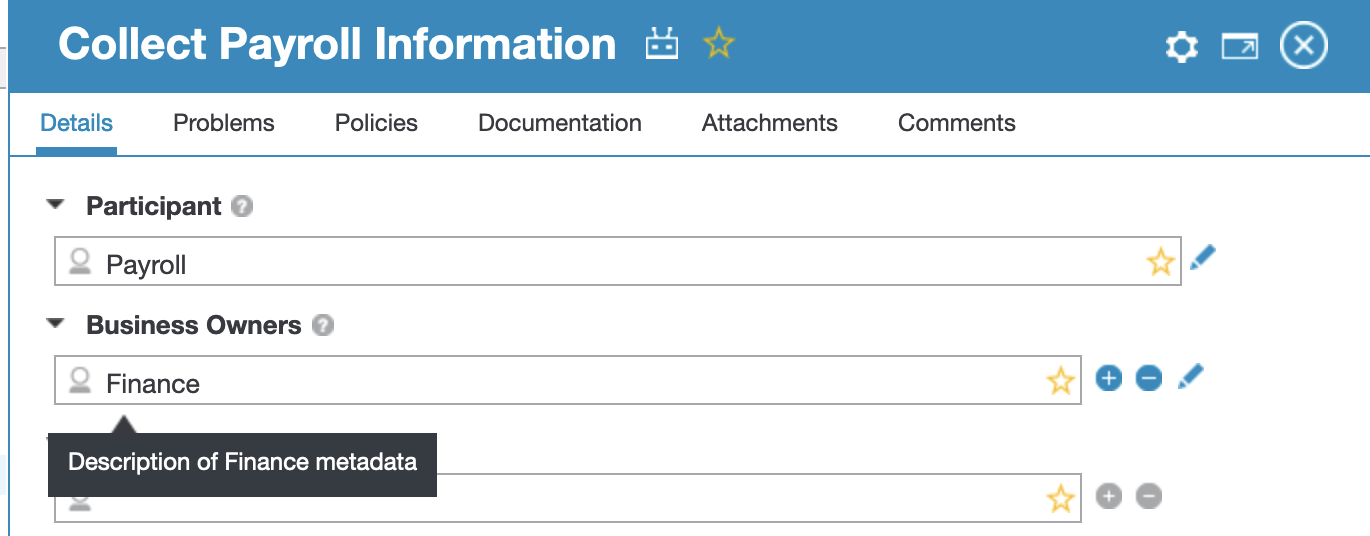Viewport: 1370px width, 536px height.
Task: Open help for Business Owners field
Action: [322, 326]
